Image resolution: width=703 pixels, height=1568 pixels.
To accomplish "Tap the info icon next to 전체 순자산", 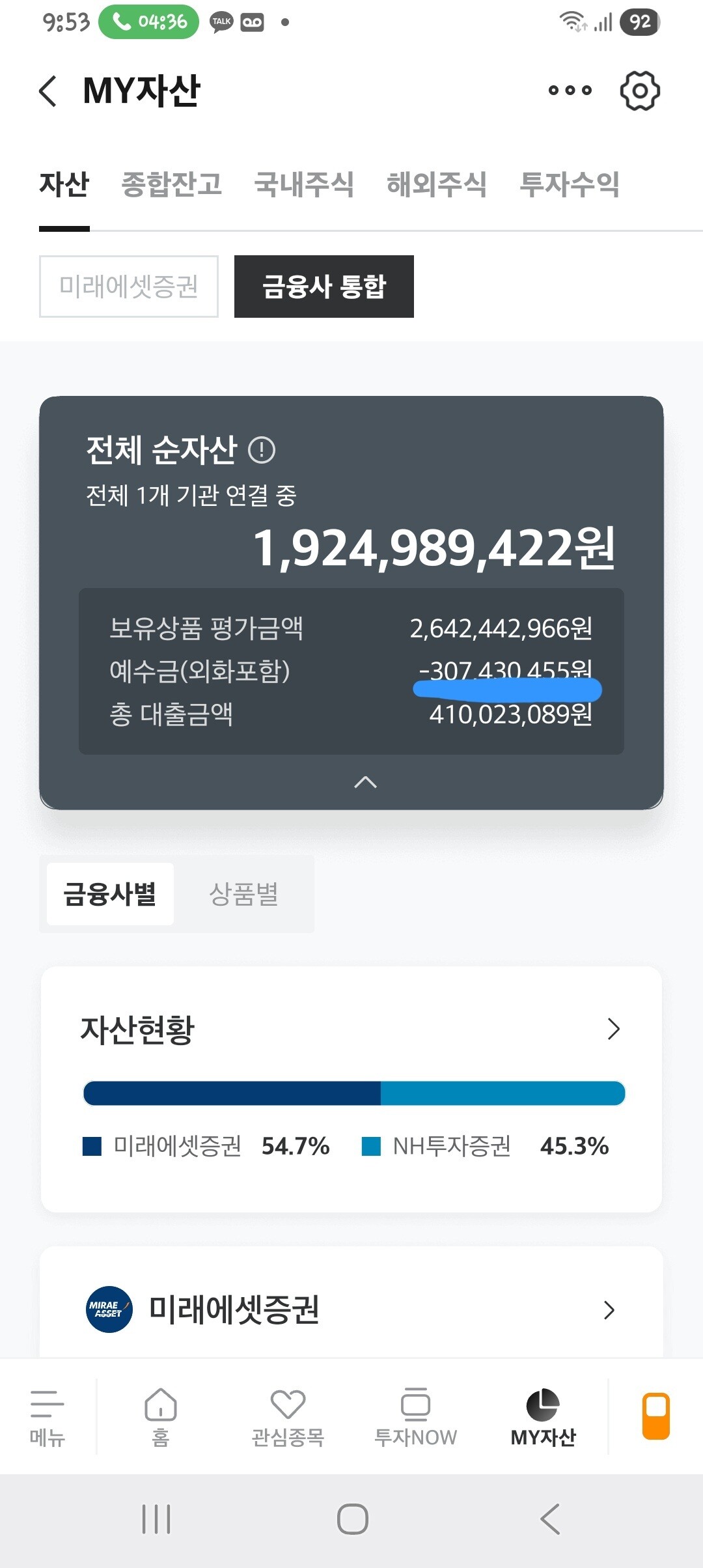I will click(x=262, y=450).
